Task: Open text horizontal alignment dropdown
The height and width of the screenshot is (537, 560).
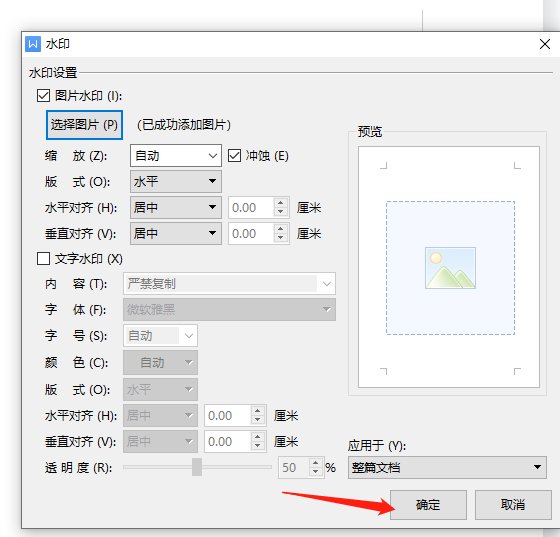Action: 160,416
